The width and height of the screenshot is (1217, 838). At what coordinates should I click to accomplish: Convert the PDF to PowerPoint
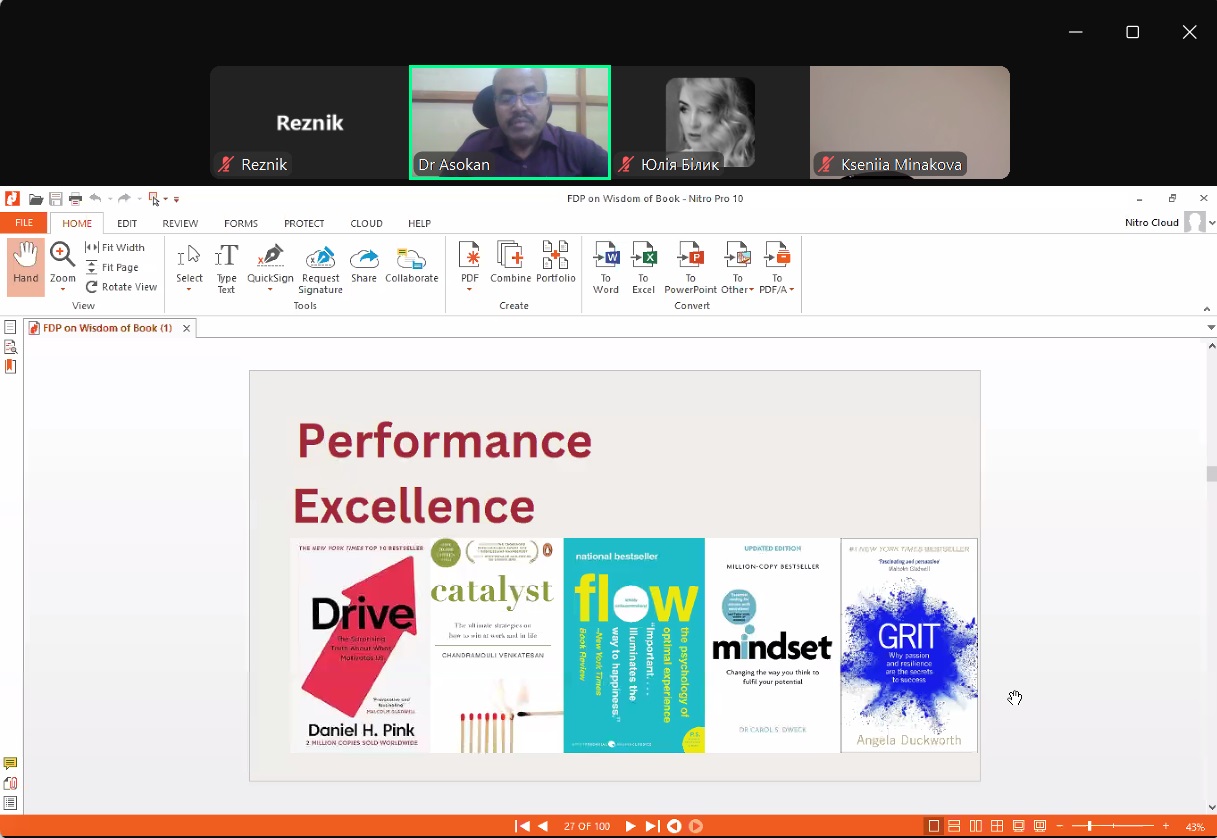point(691,268)
